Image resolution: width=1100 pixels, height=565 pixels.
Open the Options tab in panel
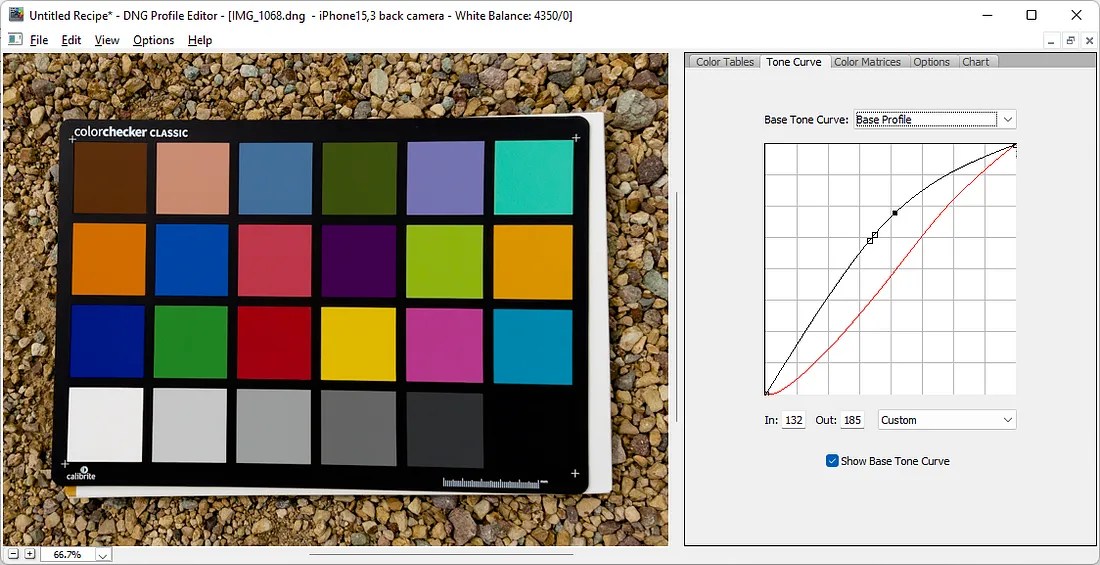point(931,62)
